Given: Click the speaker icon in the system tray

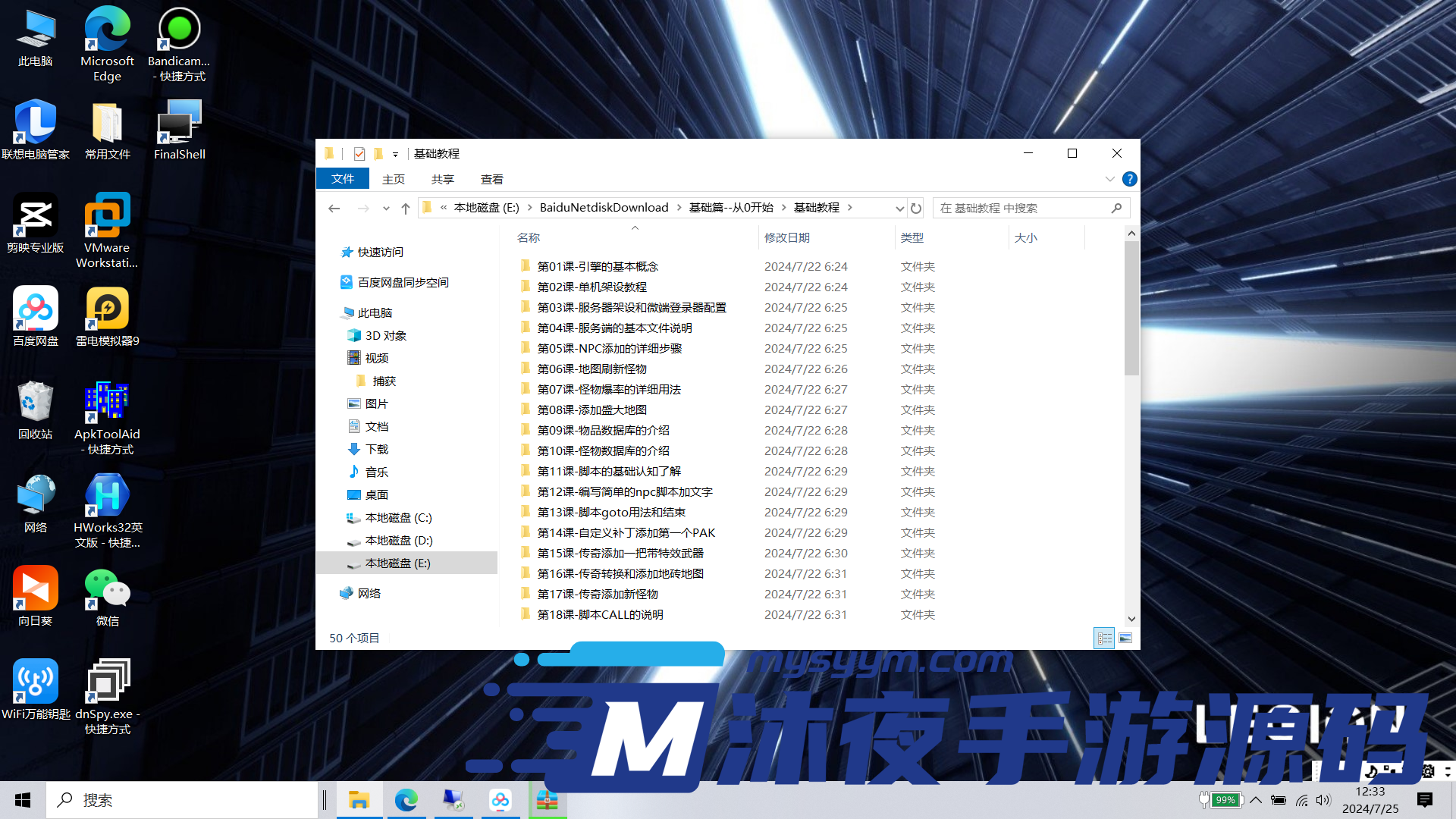Looking at the screenshot, I should coord(1323,799).
